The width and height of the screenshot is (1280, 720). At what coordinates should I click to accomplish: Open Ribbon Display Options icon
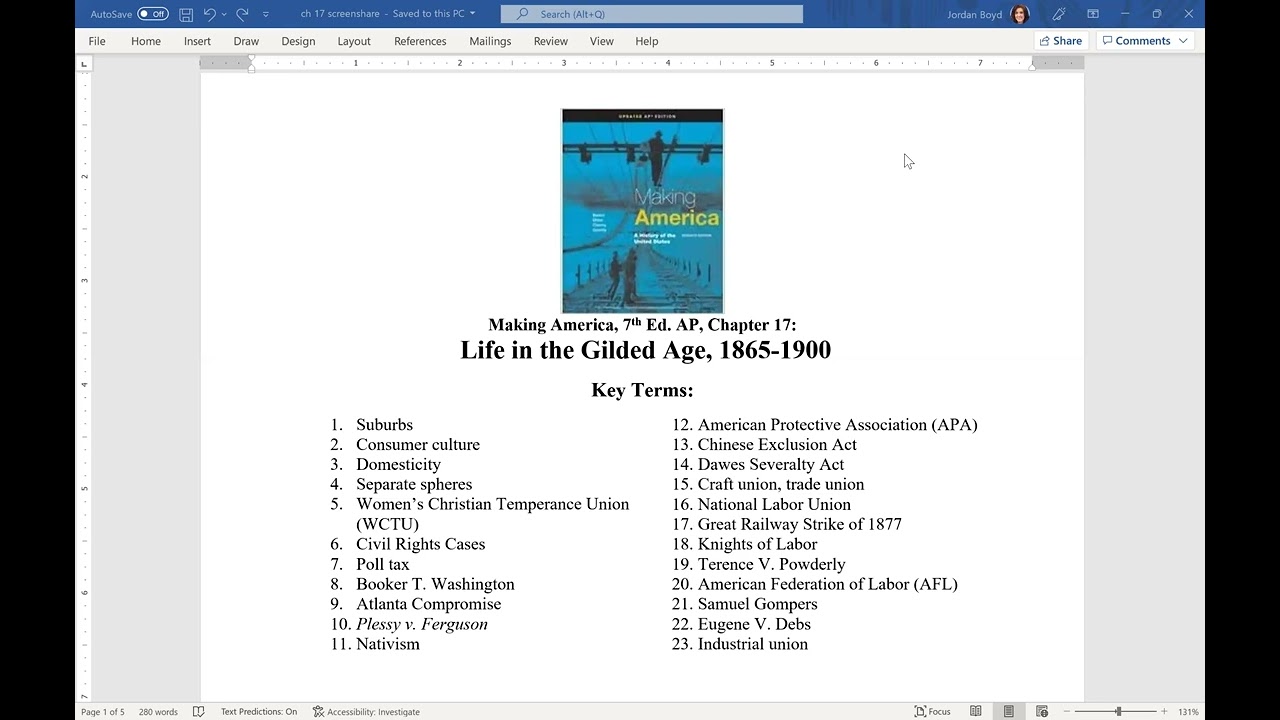tap(1093, 14)
